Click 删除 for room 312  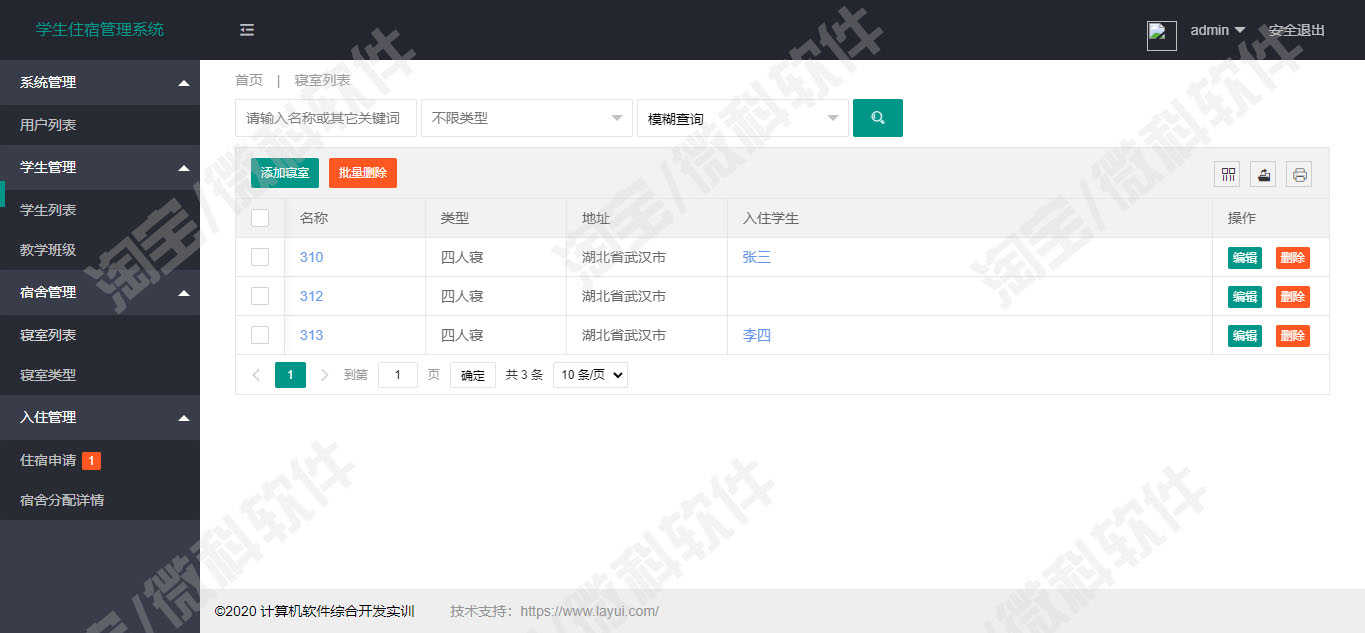tap(1293, 297)
